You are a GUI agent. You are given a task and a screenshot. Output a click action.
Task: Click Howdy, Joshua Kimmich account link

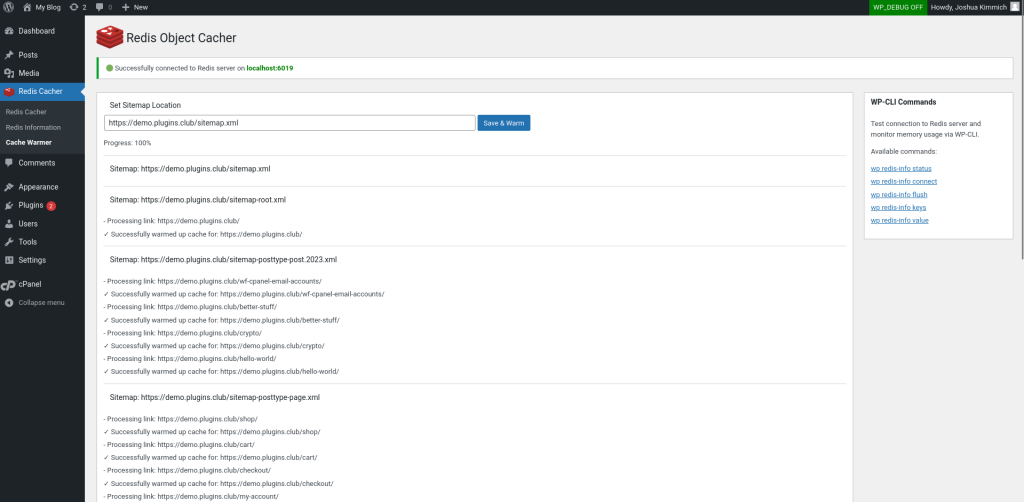[968, 7]
